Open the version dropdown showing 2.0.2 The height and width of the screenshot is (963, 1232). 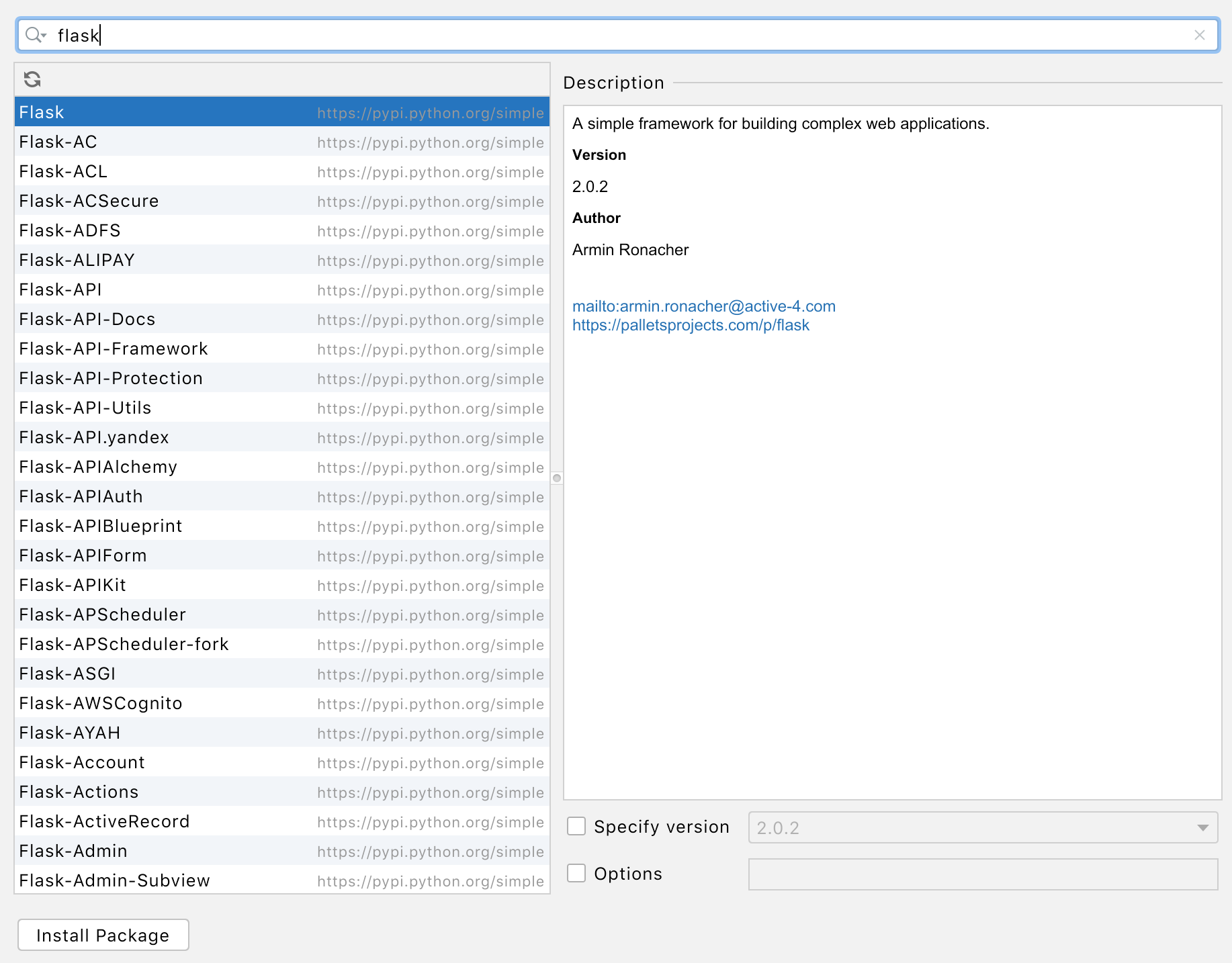[x=1202, y=827]
